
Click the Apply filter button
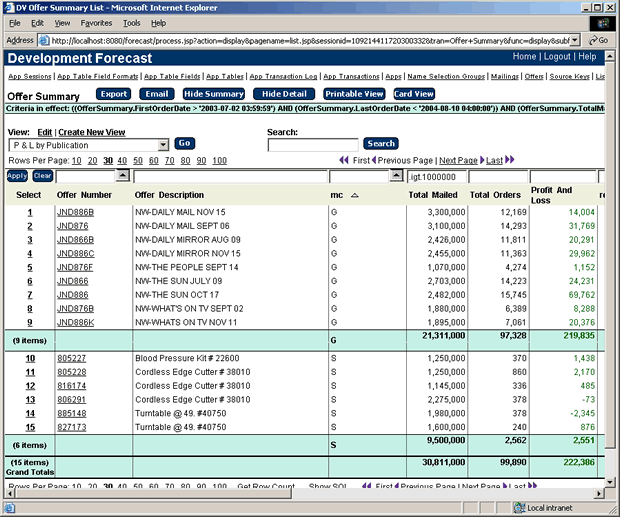click(x=17, y=176)
